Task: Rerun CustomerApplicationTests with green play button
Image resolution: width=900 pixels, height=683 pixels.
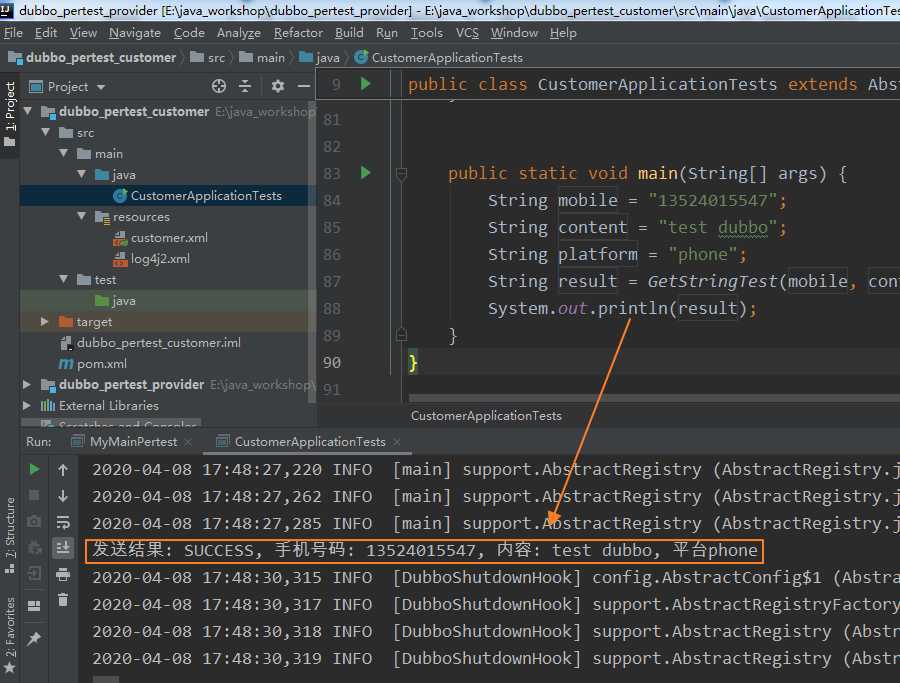Action: tap(34, 469)
